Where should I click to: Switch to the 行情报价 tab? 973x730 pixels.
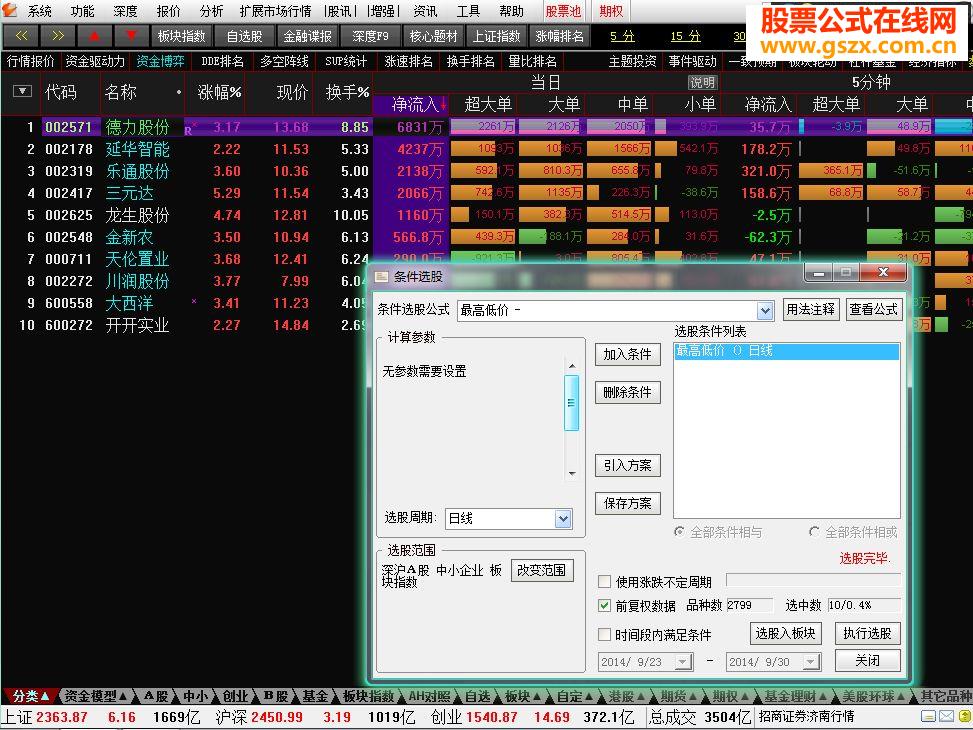(30, 61)
